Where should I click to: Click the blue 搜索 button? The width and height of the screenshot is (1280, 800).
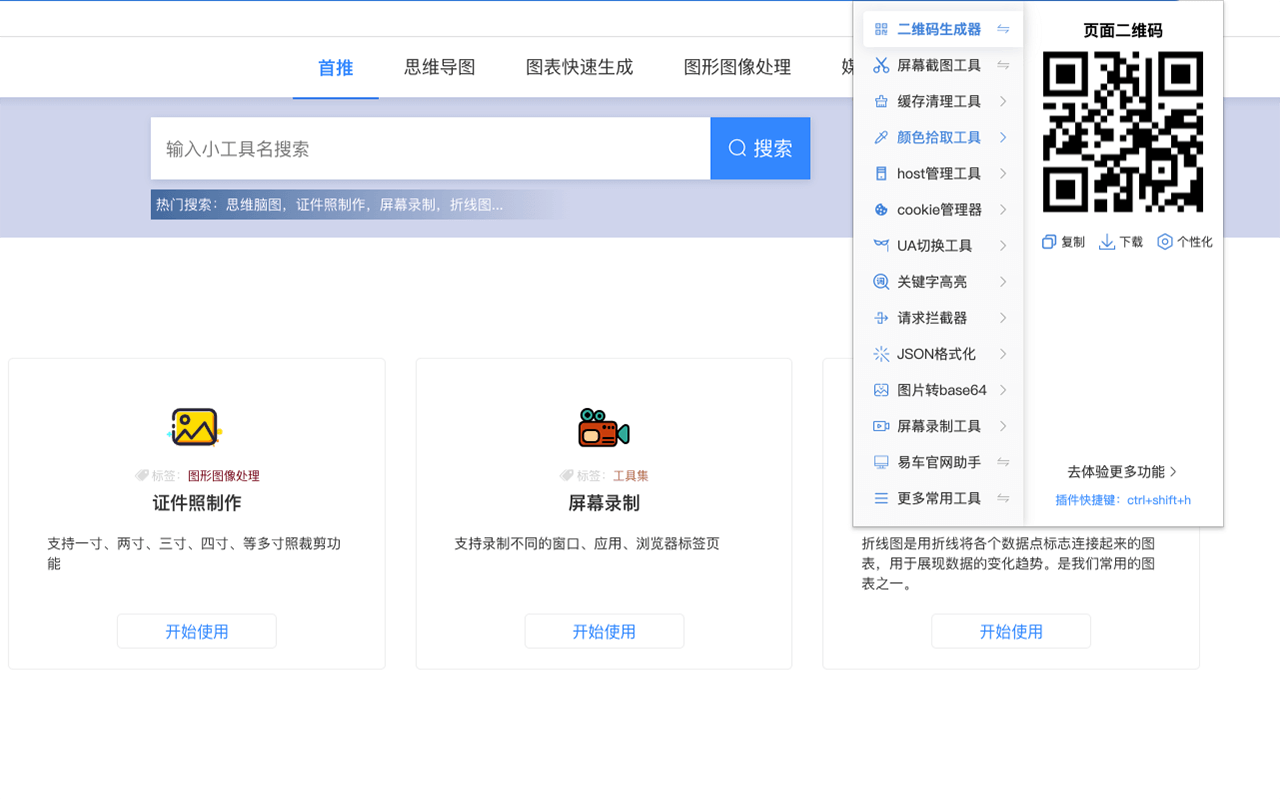(760, 148)
